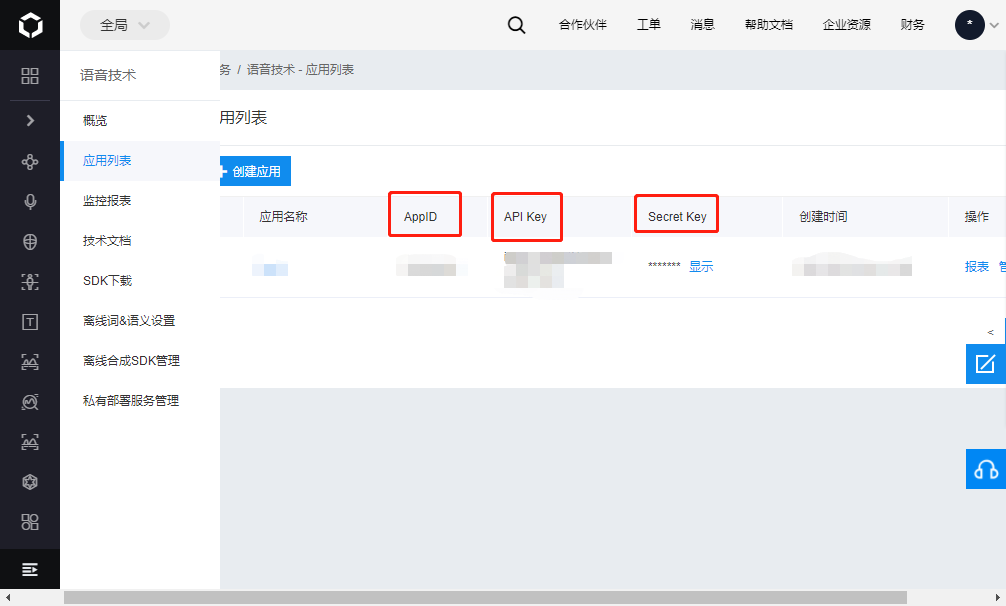Expand the 全局 region dropdown
The image size is (1006, 606).
pyautogui.click(x=124, y=24)
